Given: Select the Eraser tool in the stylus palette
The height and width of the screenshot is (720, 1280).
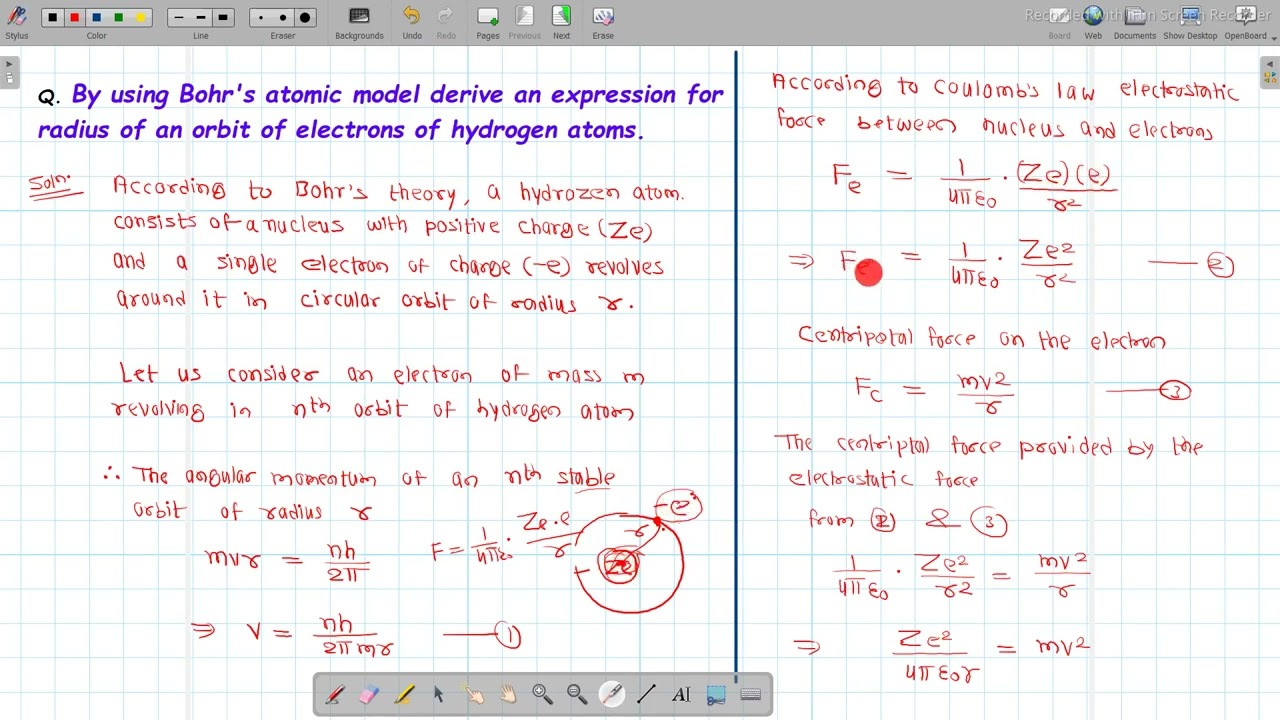Looking at the screenshot, I should pyautogui.click(x=369, y=694).
